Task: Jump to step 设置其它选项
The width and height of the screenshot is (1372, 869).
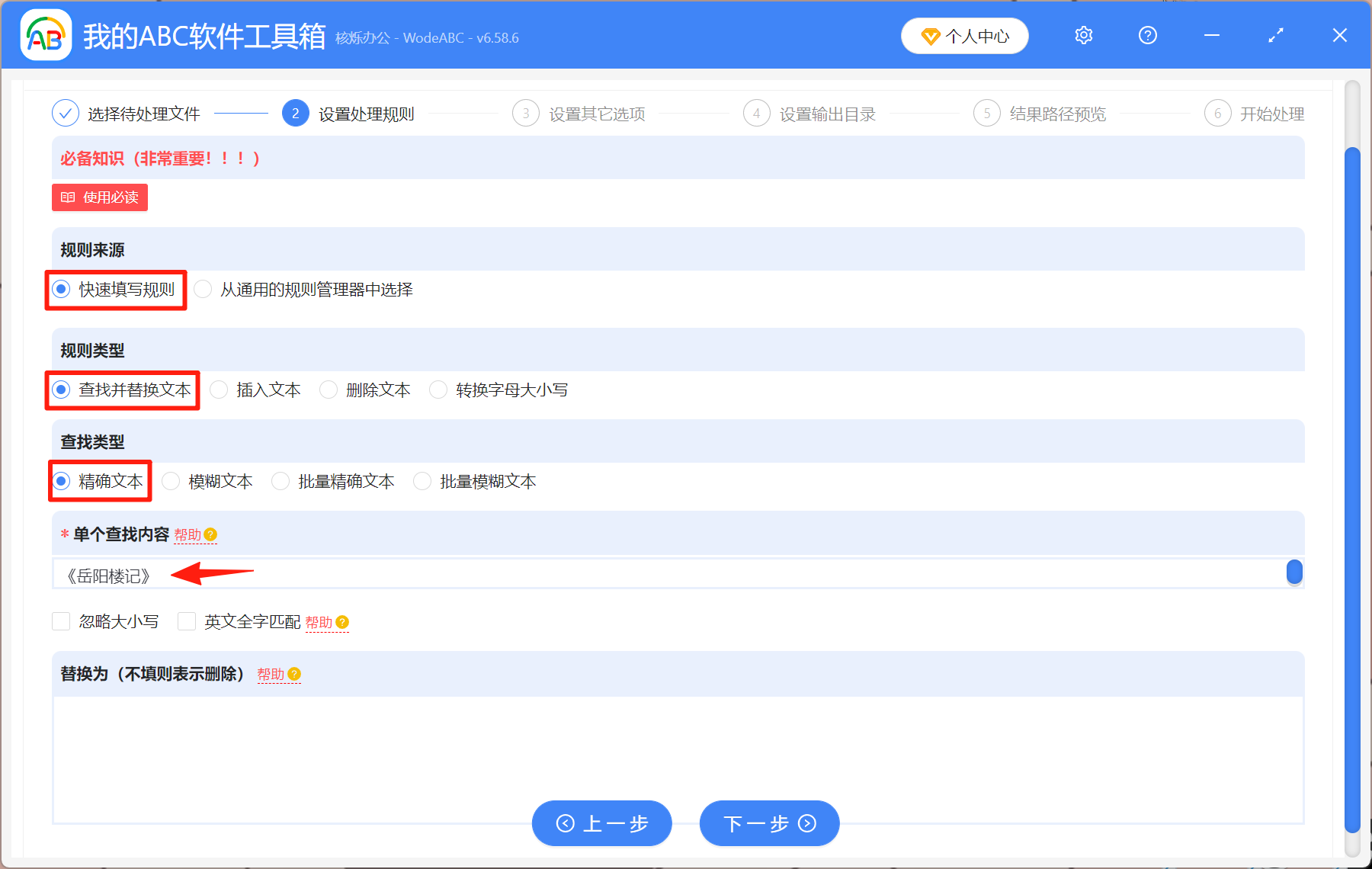Action: point(596,113)
